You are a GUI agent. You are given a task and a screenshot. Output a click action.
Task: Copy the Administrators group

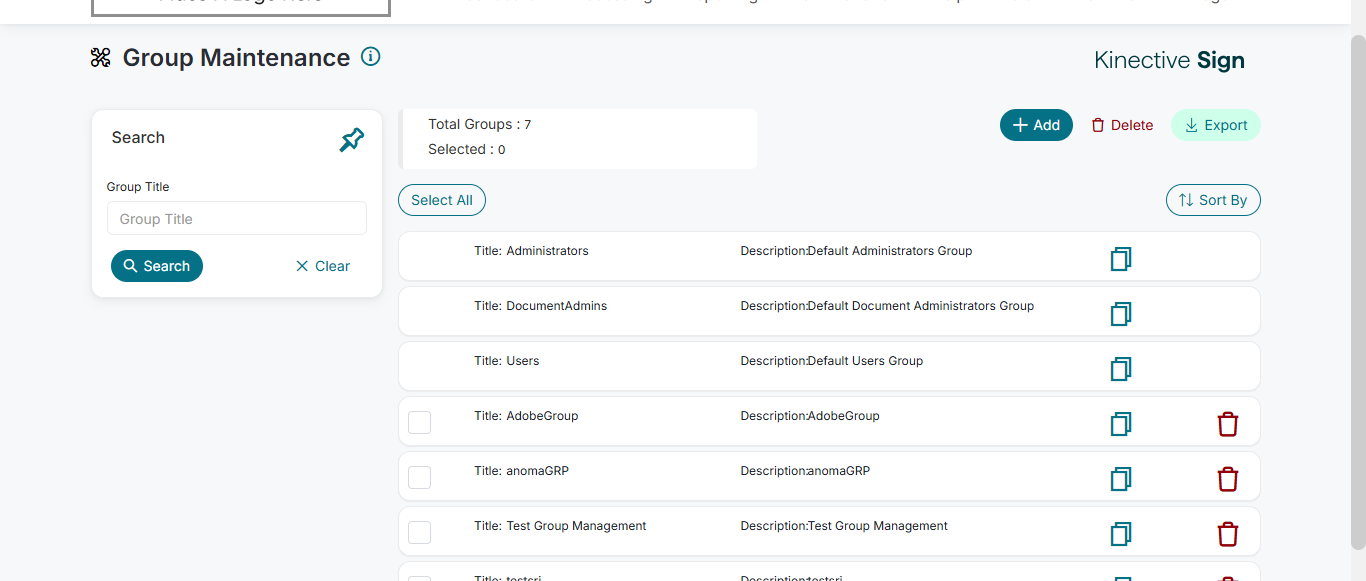tap(1120, 259)
